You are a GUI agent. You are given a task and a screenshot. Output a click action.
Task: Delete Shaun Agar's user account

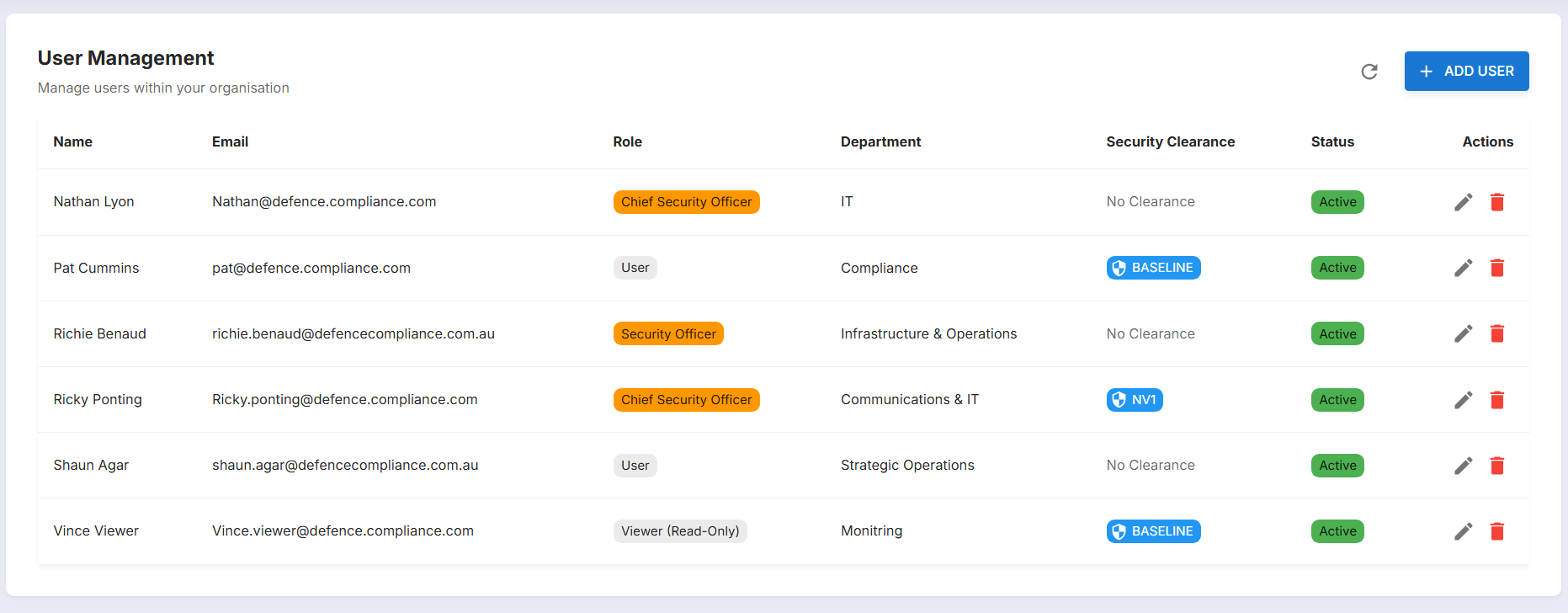pos(1497,466)
